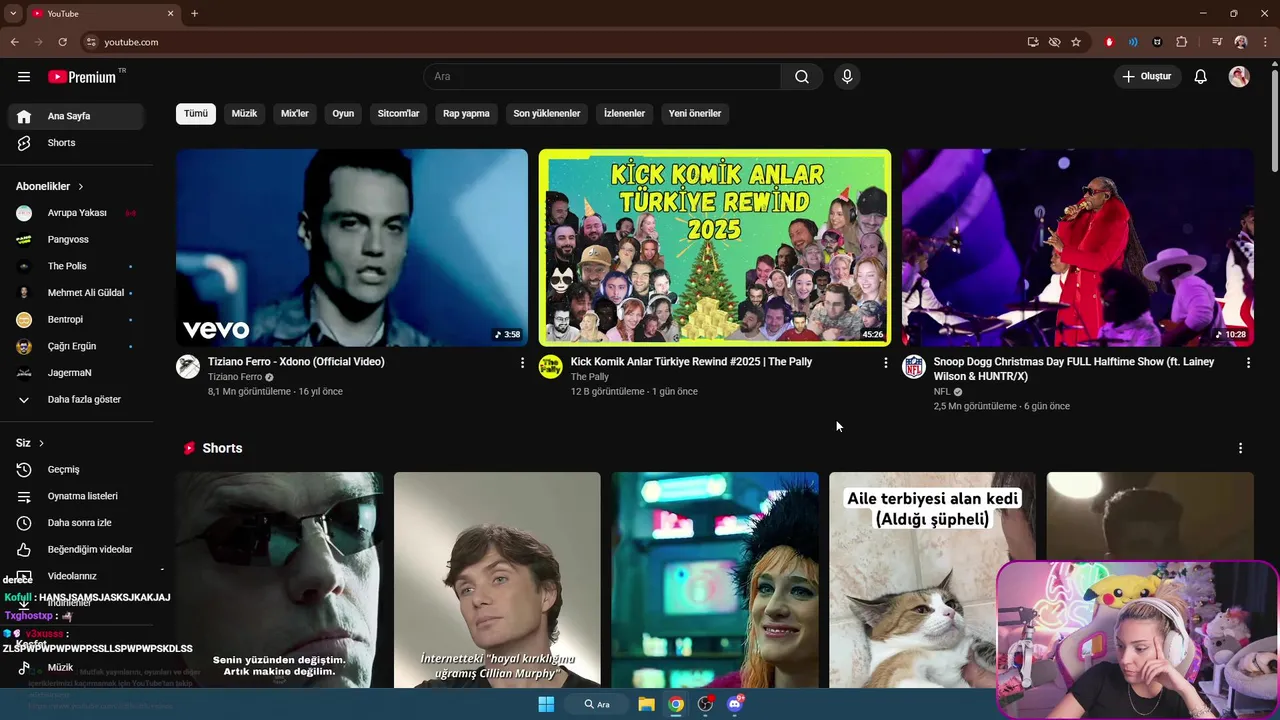1280x720 pixels.
Task: Open the notifications bell
Action: pos(1201,77)
